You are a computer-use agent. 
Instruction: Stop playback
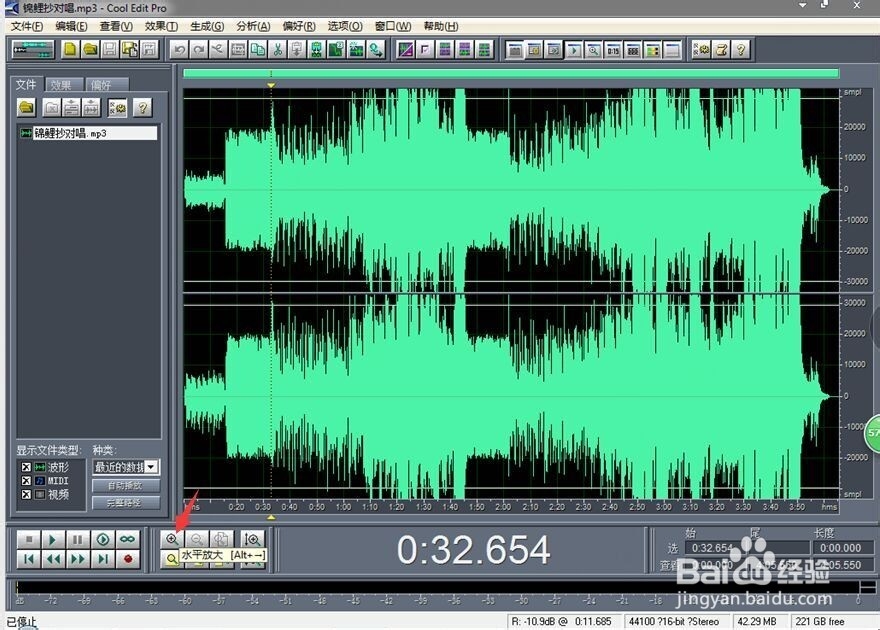(29, 539)
